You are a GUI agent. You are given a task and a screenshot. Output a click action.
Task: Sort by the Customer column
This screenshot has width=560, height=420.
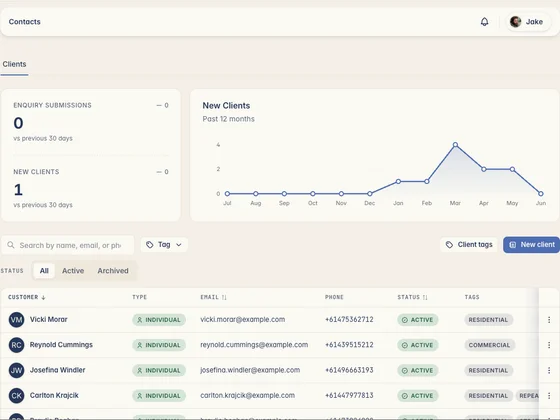(x=26, y=297)
